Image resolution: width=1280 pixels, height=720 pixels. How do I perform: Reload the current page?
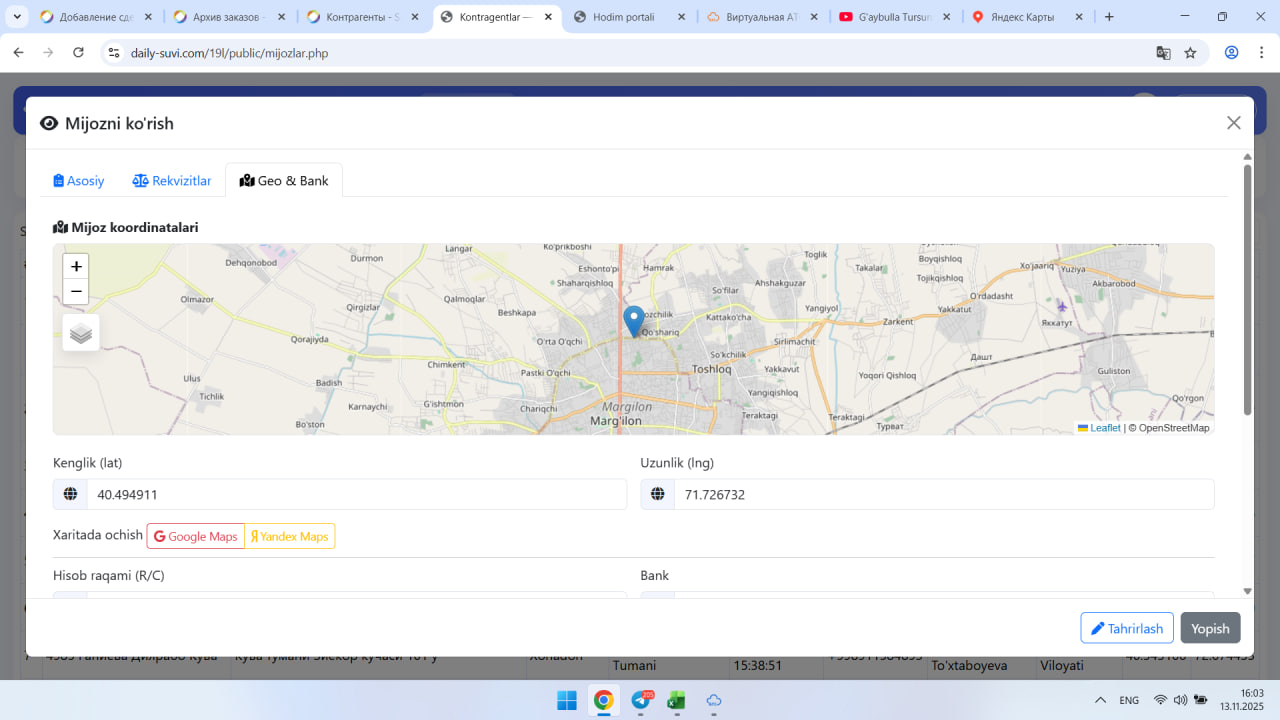click(79, 53)
